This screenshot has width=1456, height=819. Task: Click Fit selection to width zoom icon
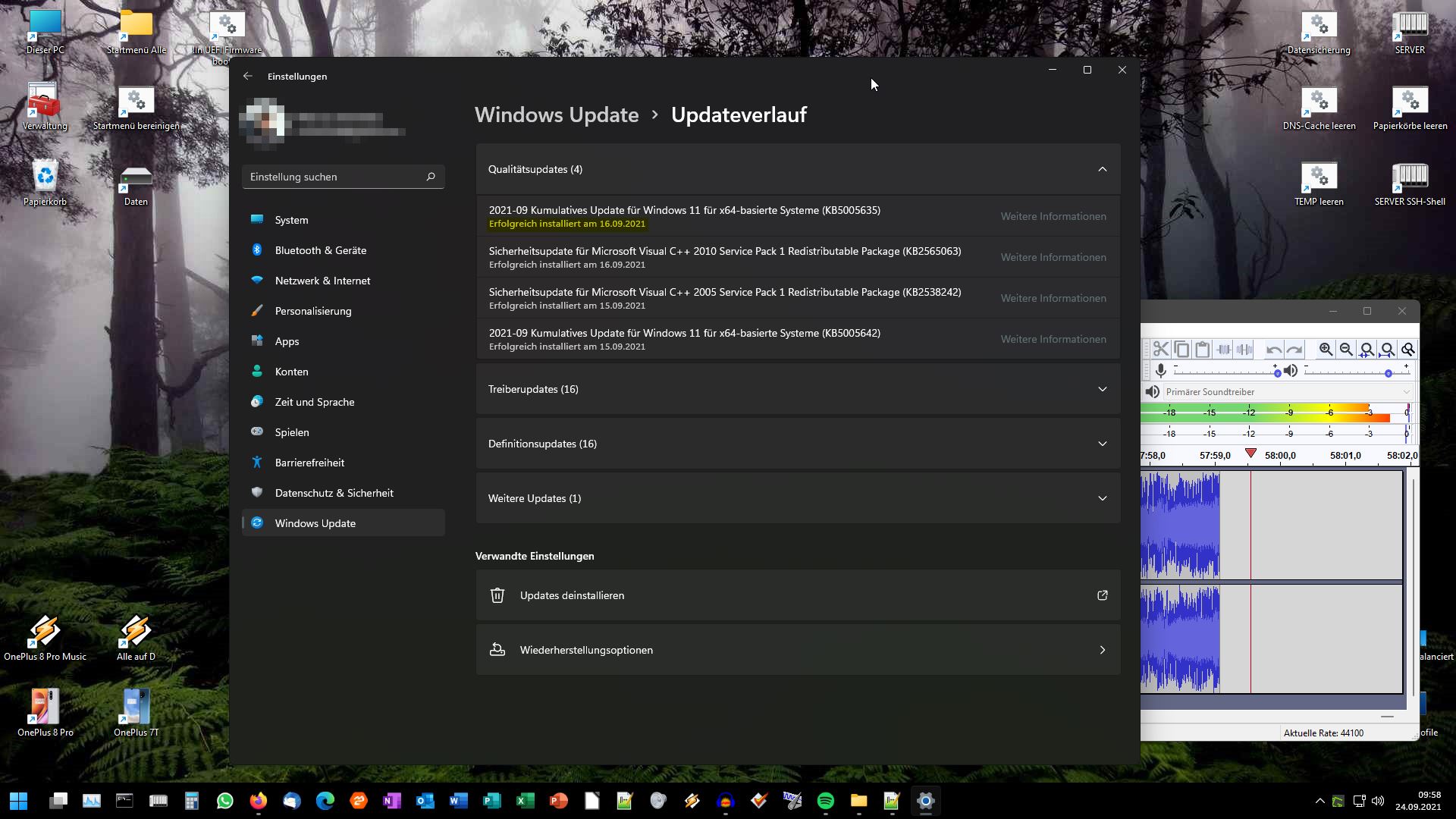(1367, 350)
